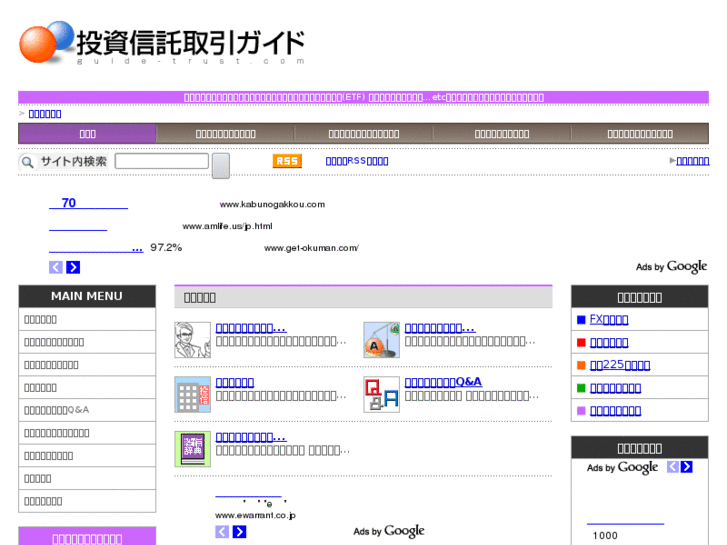Screen dimensions: 727x545
Task: Open title link beside the dictionary book thumbnail
Action: pyautogui.click(x=251, y=437)
